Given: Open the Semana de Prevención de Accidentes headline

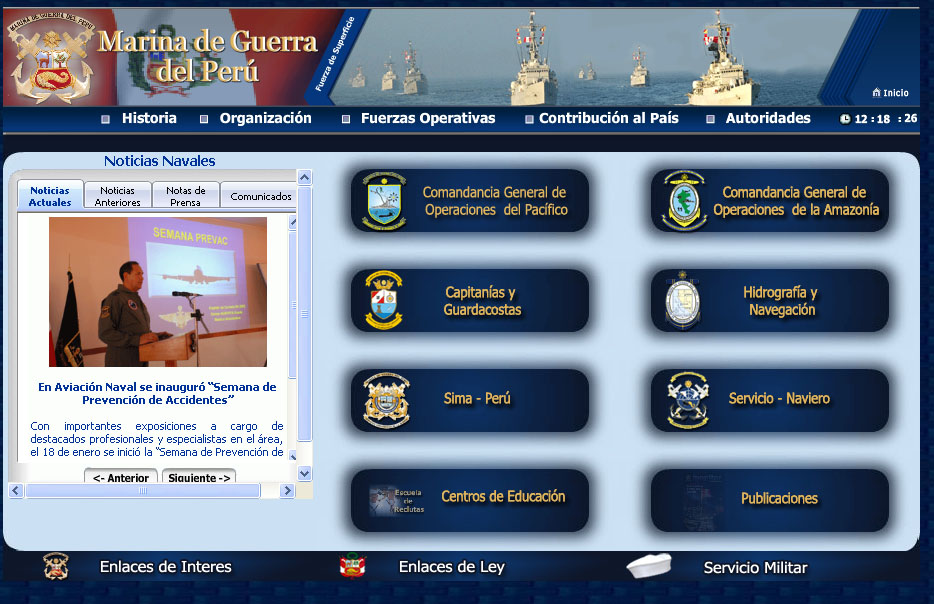Looking at the screenshot, I should click(x=157, y=393).
